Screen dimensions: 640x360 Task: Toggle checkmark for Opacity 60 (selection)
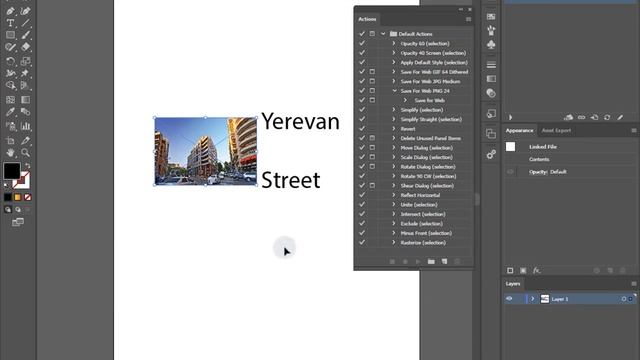tap(362, 43)
